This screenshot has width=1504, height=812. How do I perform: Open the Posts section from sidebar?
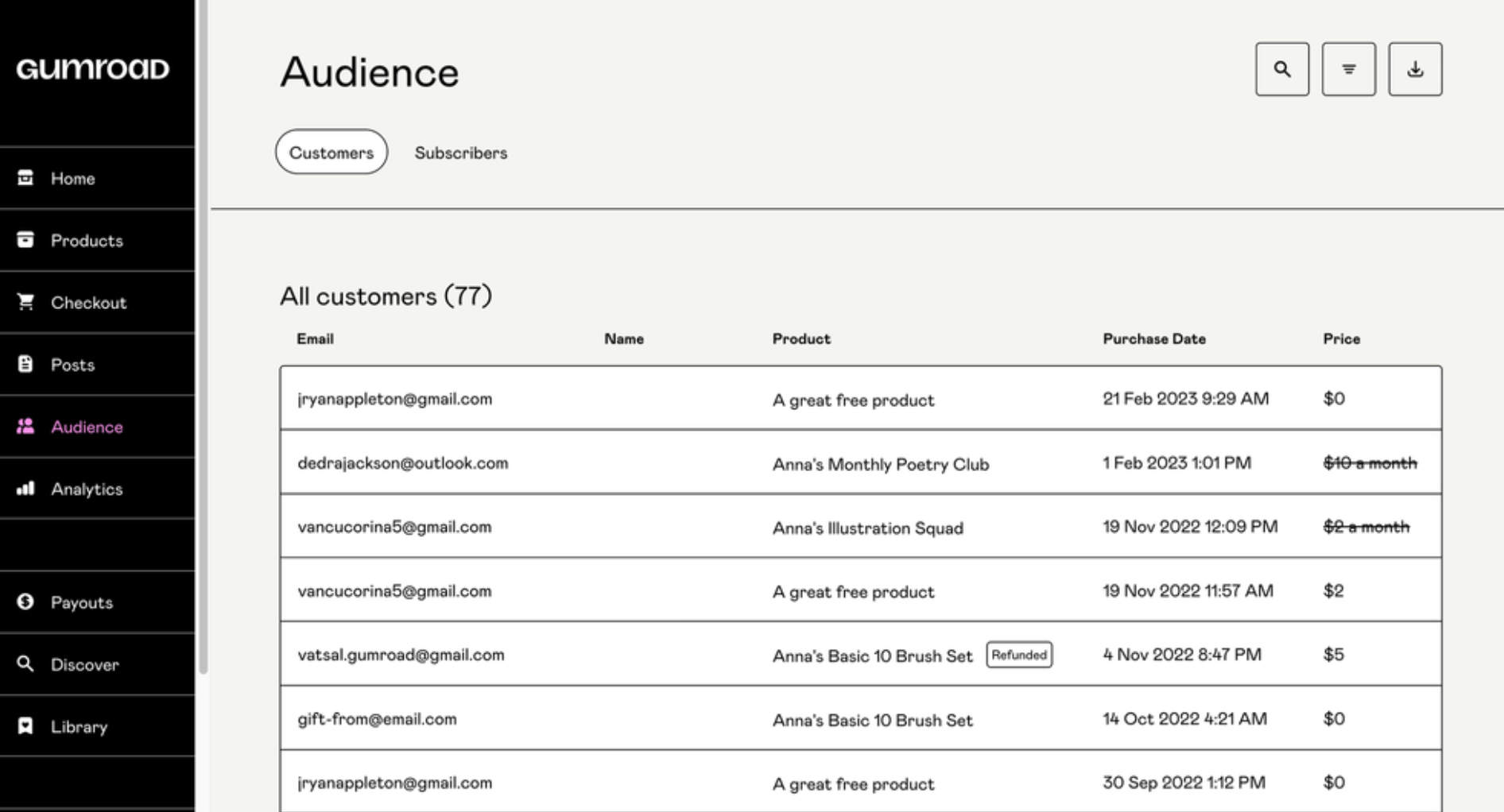pyautogui.click(x=72, y=364)
